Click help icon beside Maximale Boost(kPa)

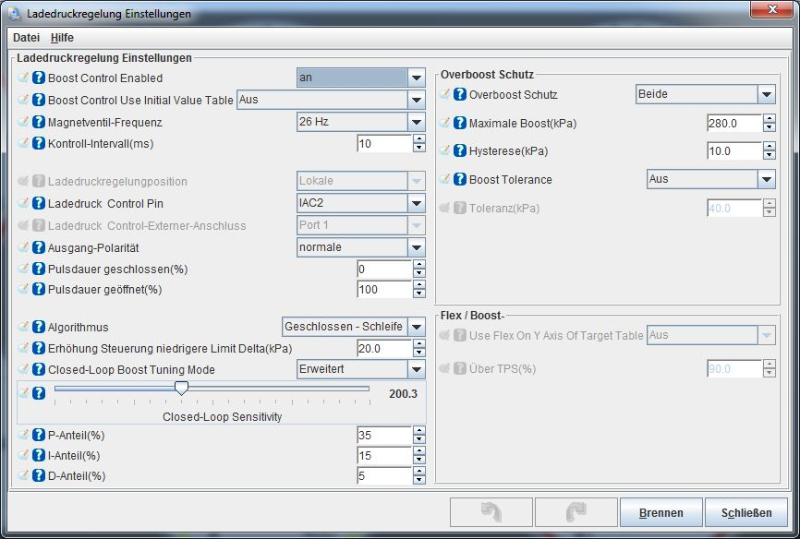click(x=460, y=123)
